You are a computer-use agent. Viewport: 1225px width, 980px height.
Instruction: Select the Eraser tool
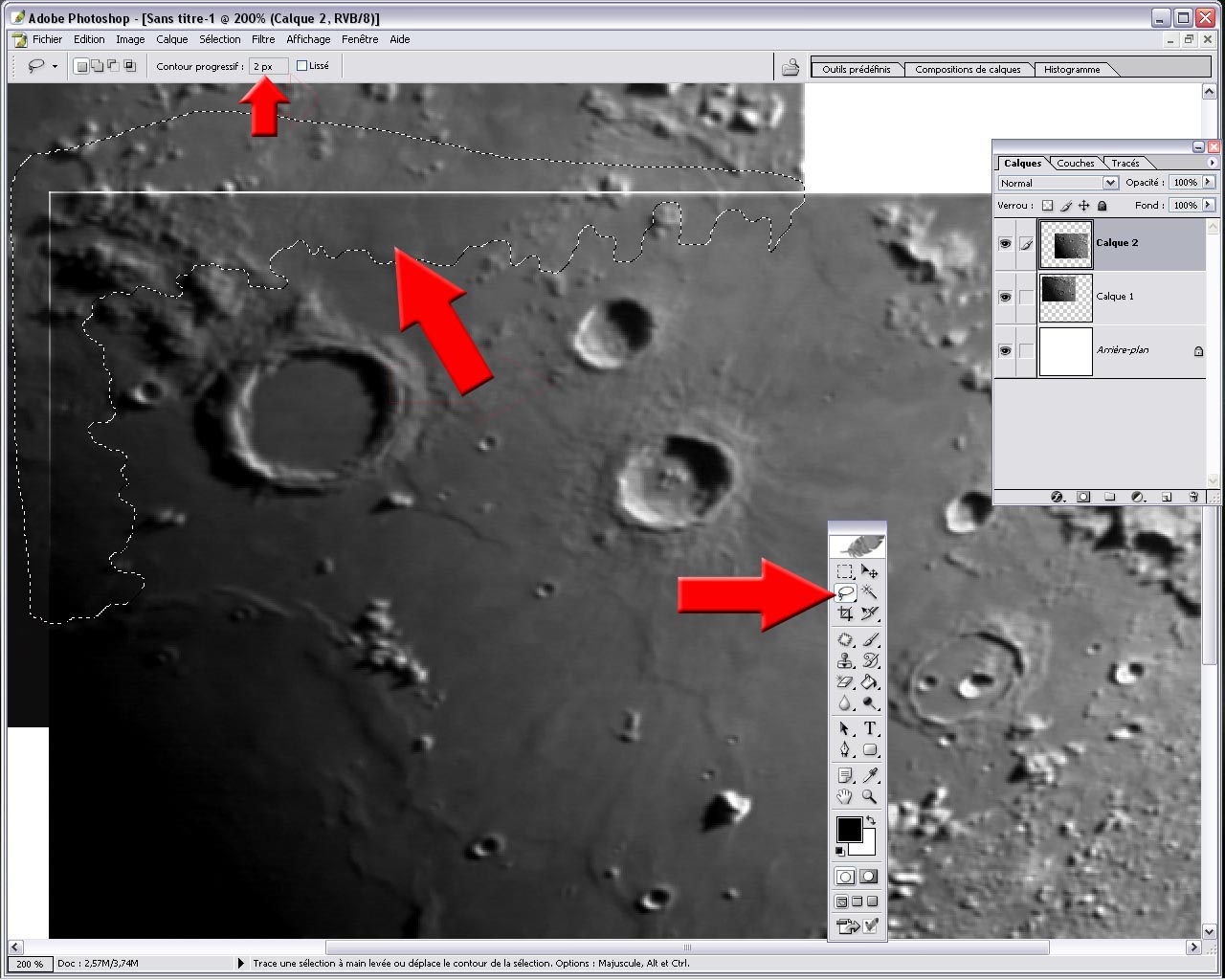845,681
